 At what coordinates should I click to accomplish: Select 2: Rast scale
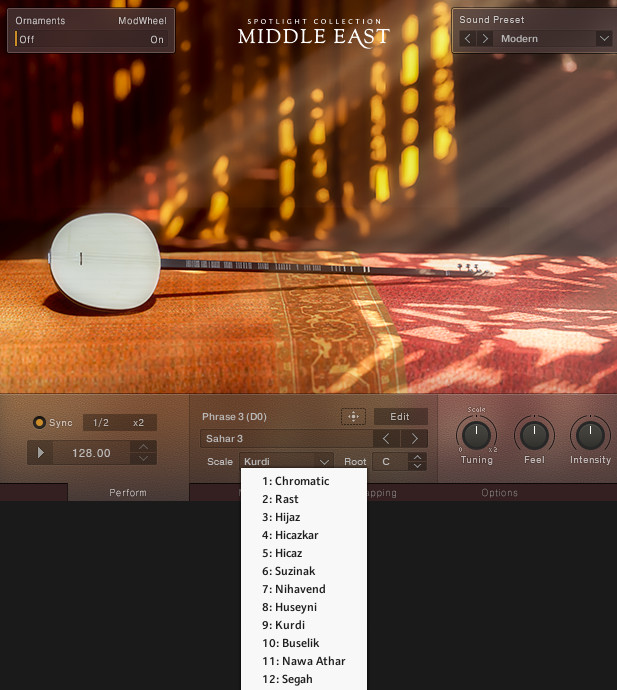point(304,499)
